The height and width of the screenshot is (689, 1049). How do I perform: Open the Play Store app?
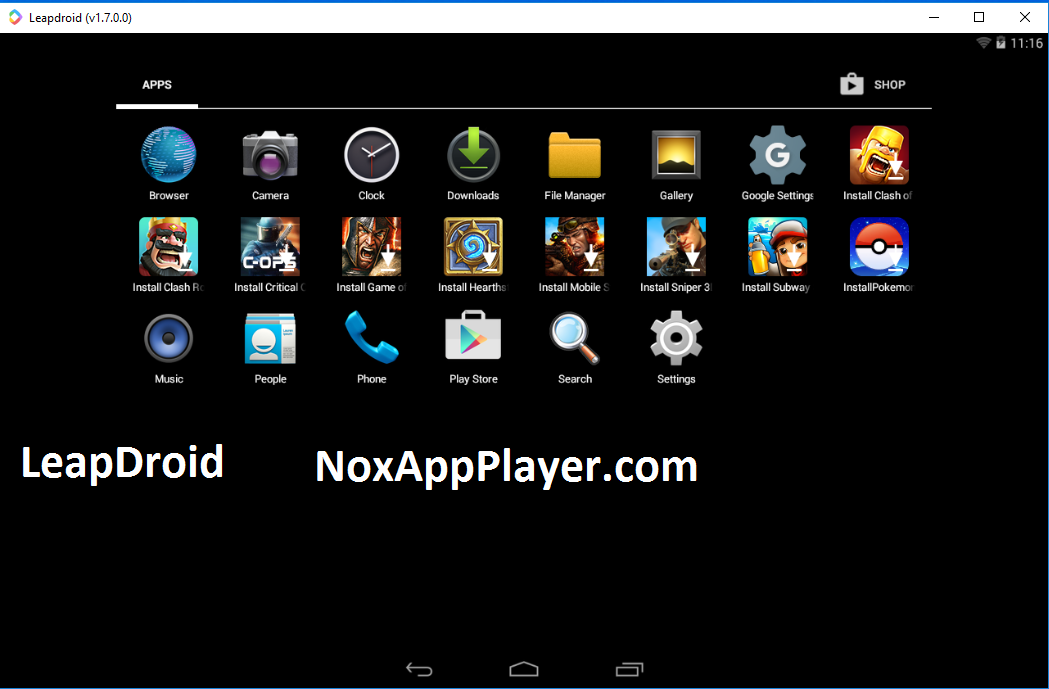click(x=472, y=338)
